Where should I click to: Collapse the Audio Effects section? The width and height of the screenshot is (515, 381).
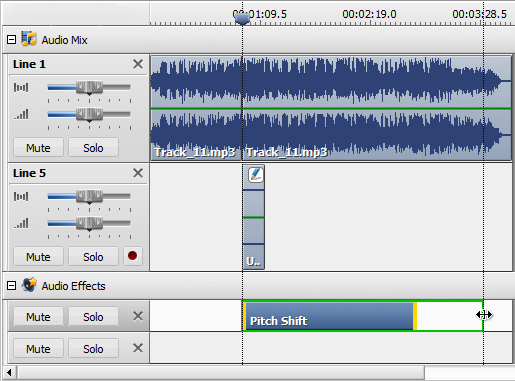11,286
